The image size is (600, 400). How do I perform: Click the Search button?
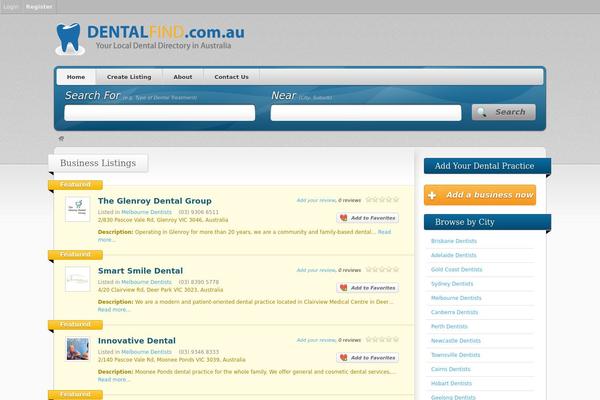[x=504, y=112]
